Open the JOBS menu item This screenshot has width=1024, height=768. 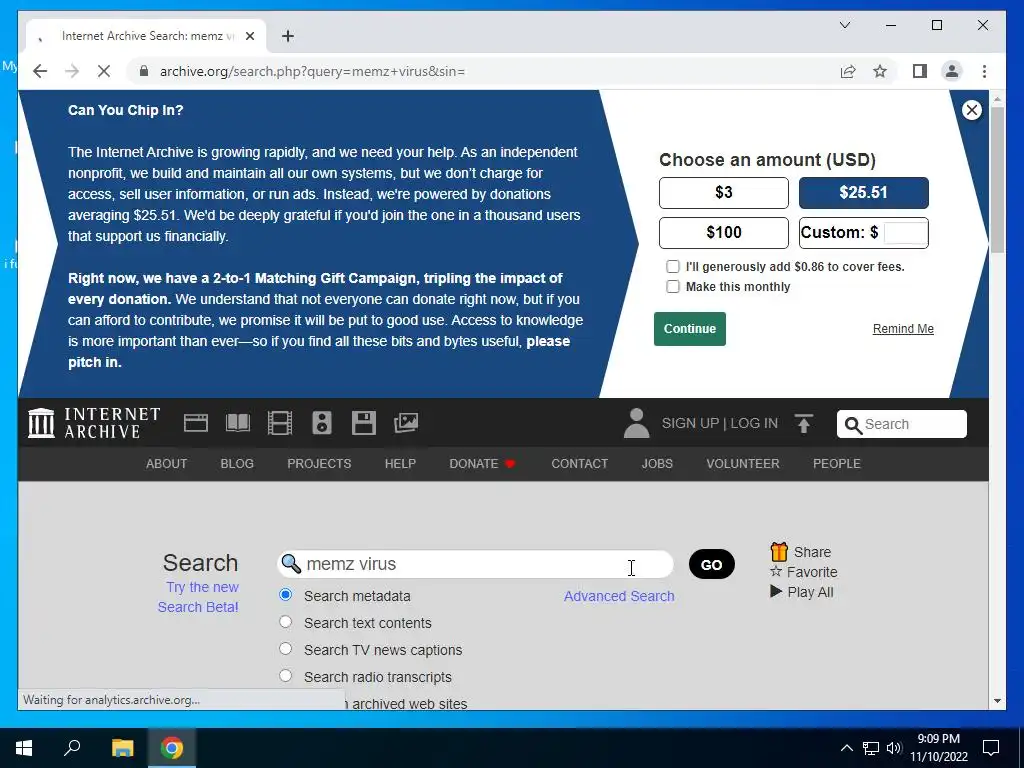click(657, 464)
